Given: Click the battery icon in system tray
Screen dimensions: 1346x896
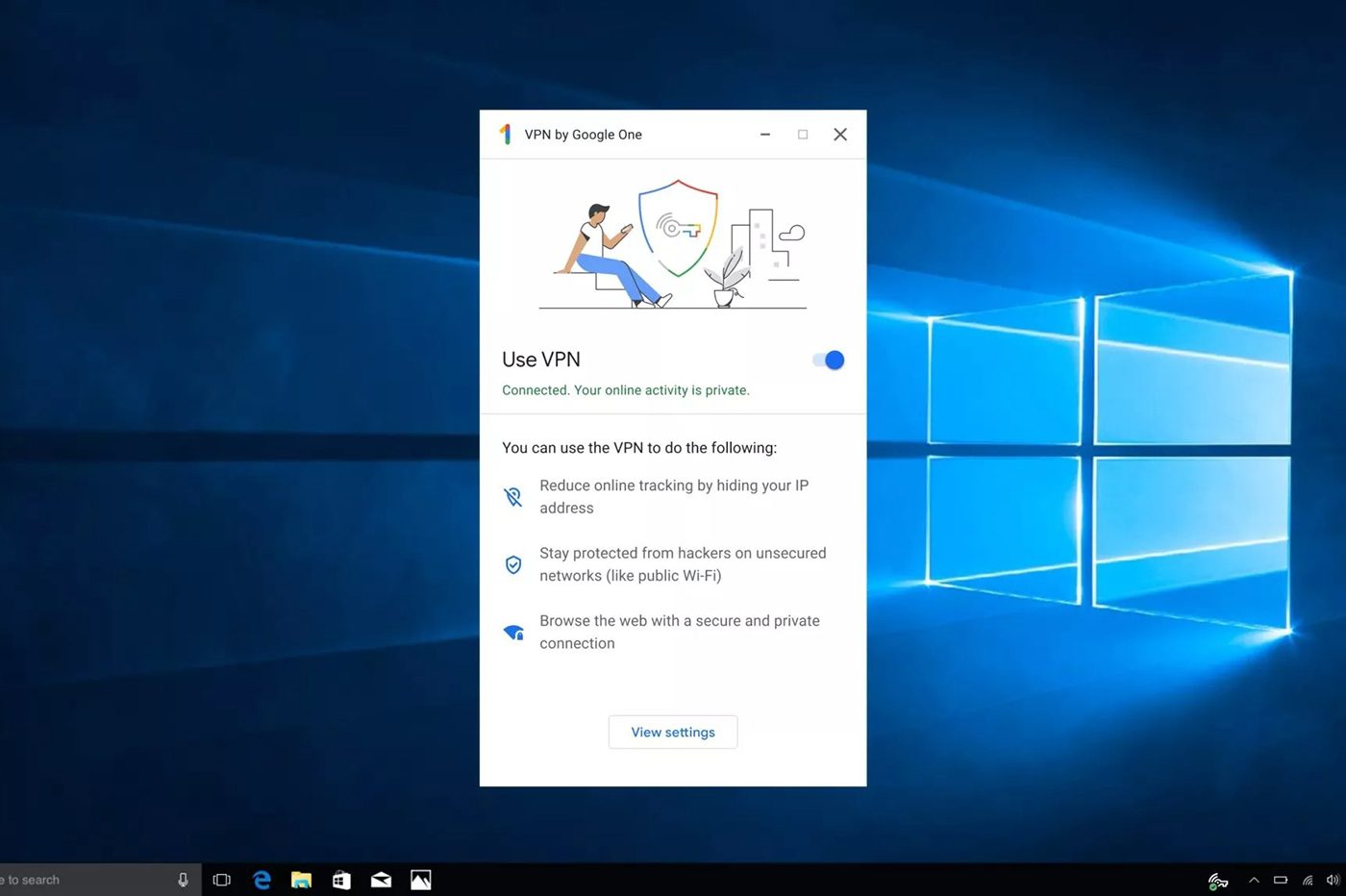Looking at the screenshot, I should pyautogui.click(x=1281, y=880).
